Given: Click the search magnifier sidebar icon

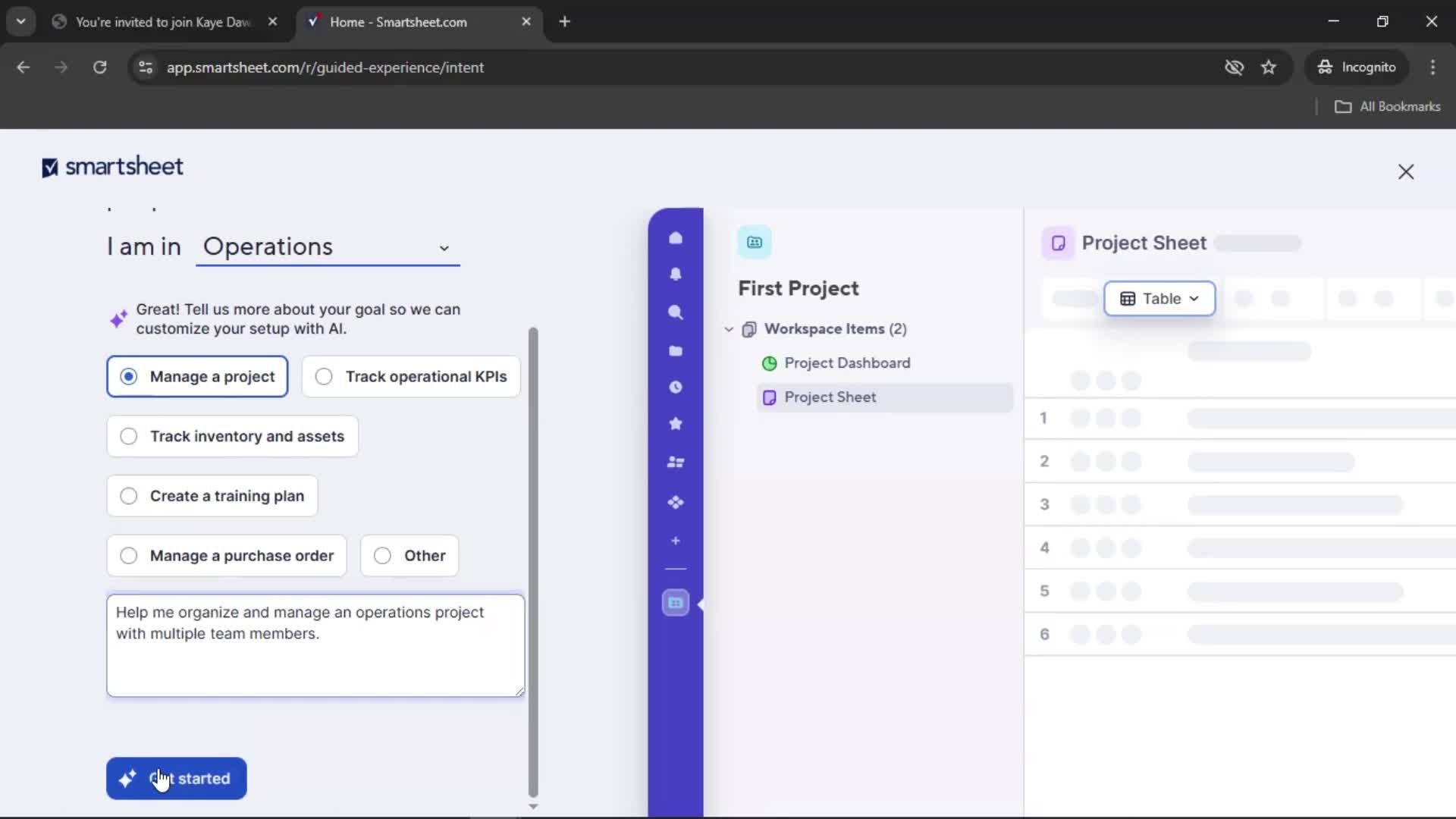Looking at the screenshot, I should pos(675,312).
